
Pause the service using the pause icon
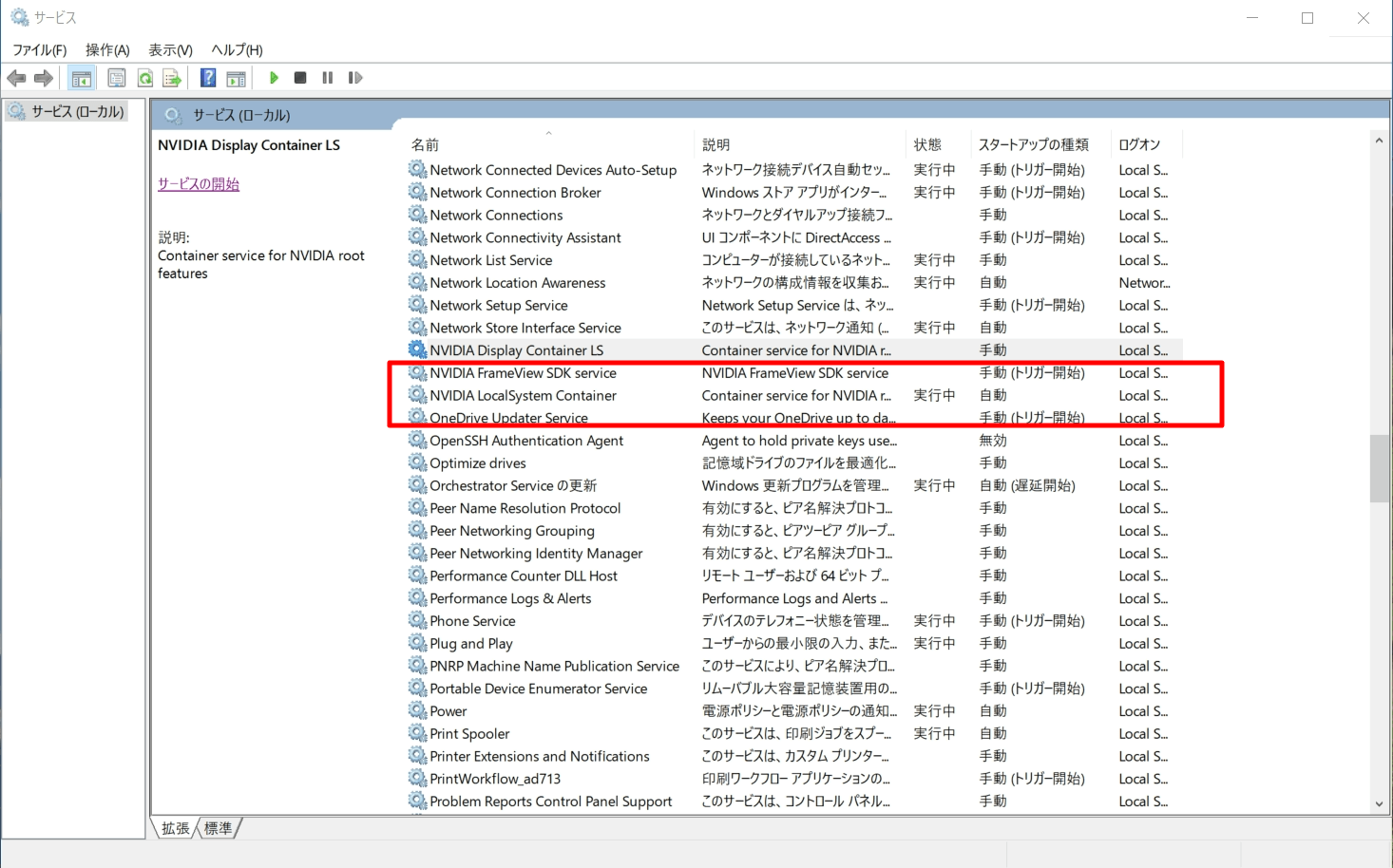click(x=327, y=77)
